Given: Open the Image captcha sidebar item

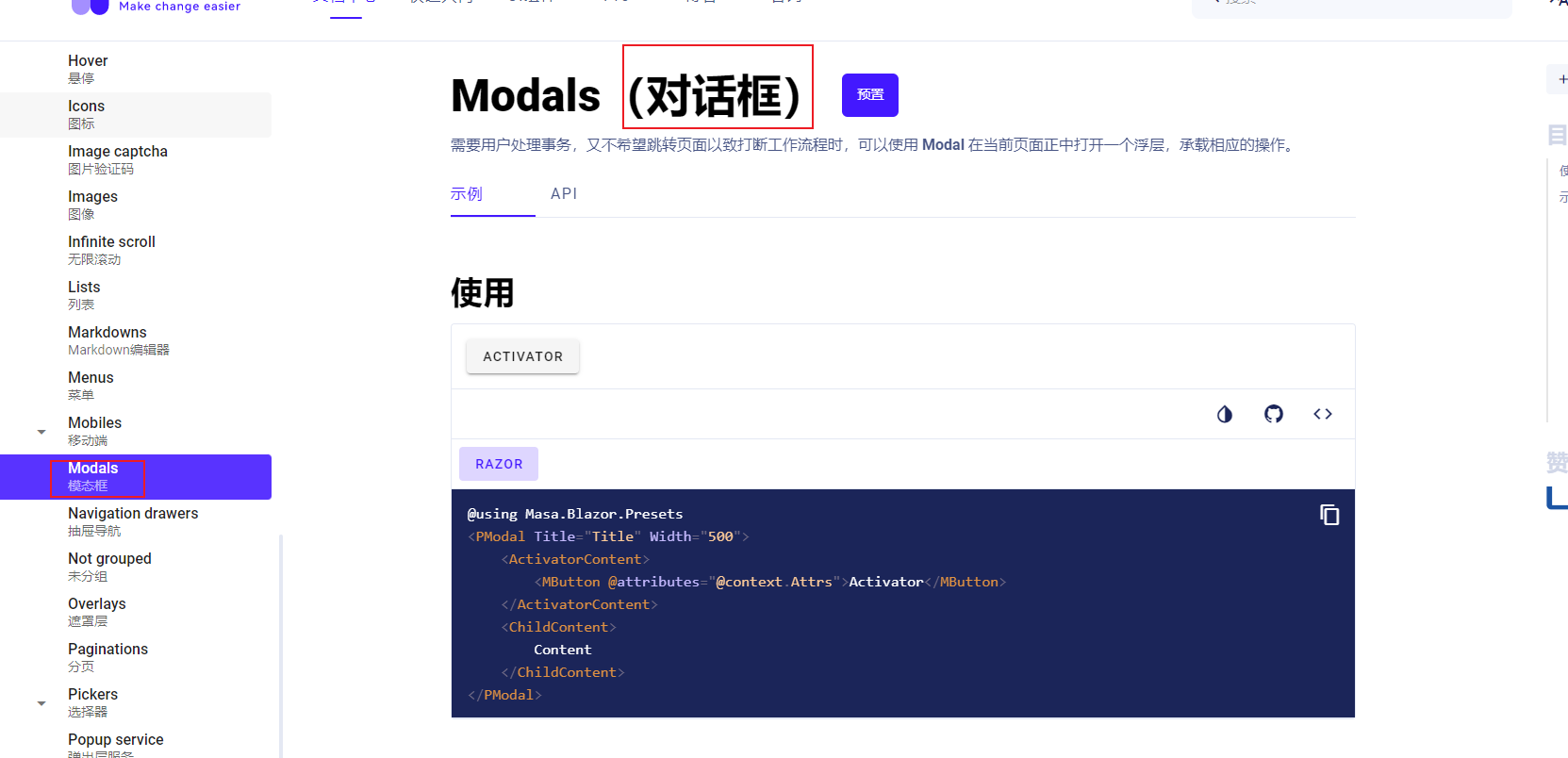Looking at the screenshot, I should [x=136, y=159].
